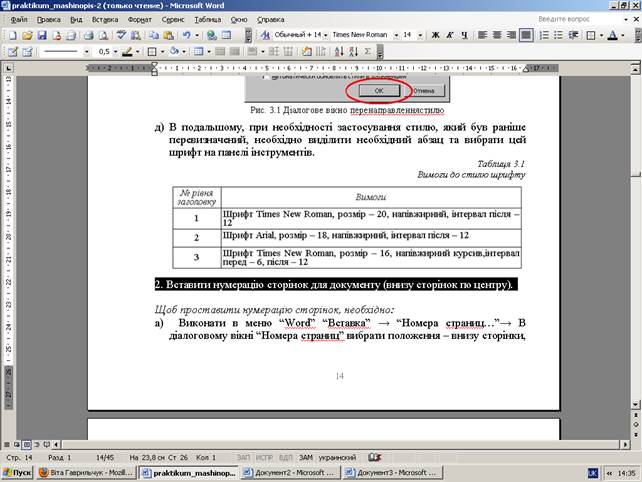
Task: Apply a bulleted list
Action: 558,35
